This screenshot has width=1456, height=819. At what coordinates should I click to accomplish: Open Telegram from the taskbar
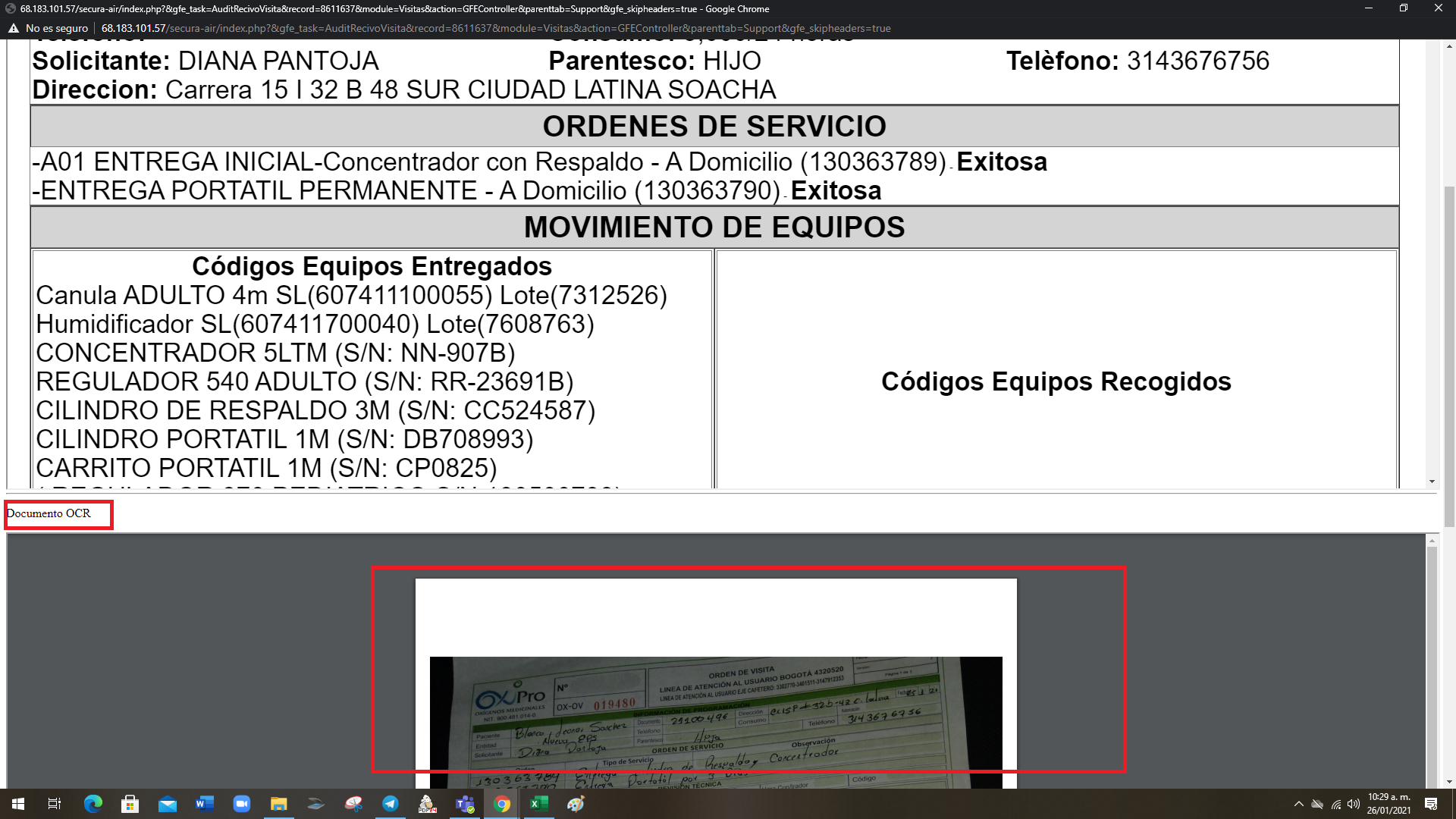pyautogui.click(x=391, y=804)
